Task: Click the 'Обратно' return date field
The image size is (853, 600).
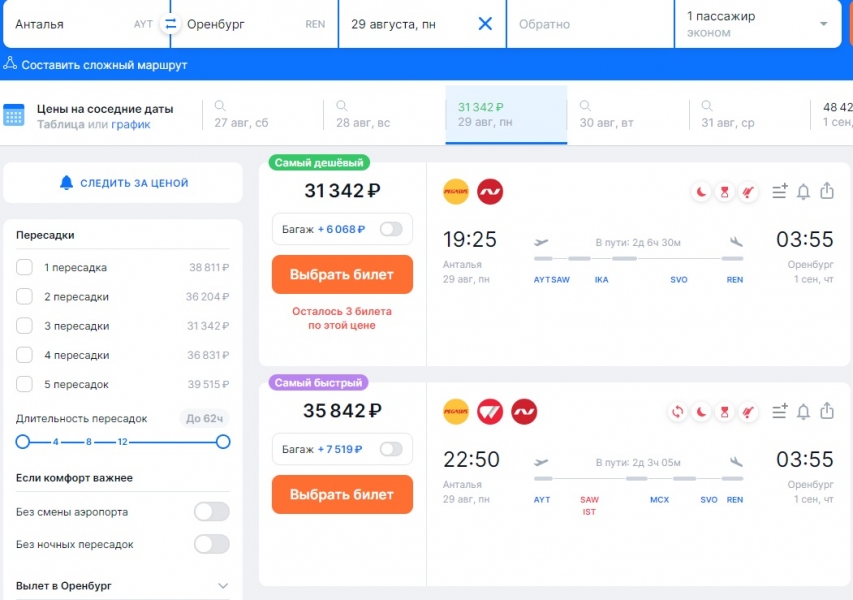Action: click(590, 24)
